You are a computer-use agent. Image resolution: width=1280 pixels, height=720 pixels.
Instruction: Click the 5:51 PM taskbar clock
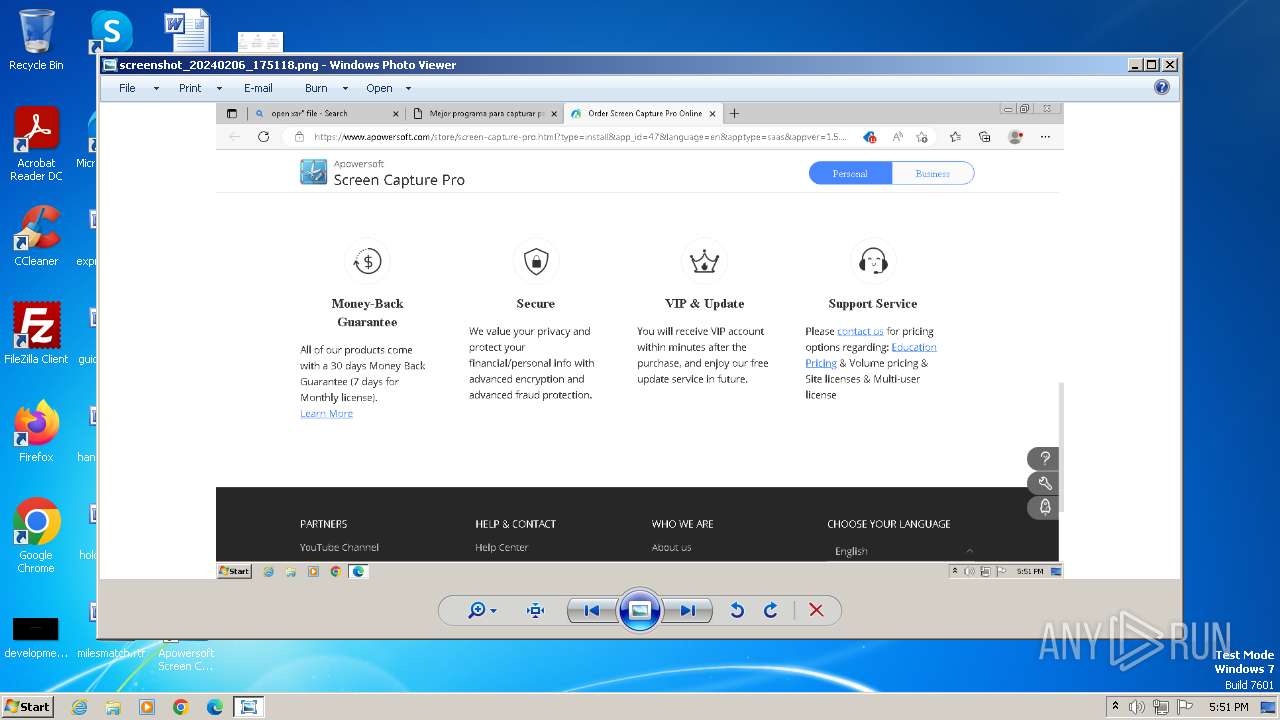[x=1229, y=707]
